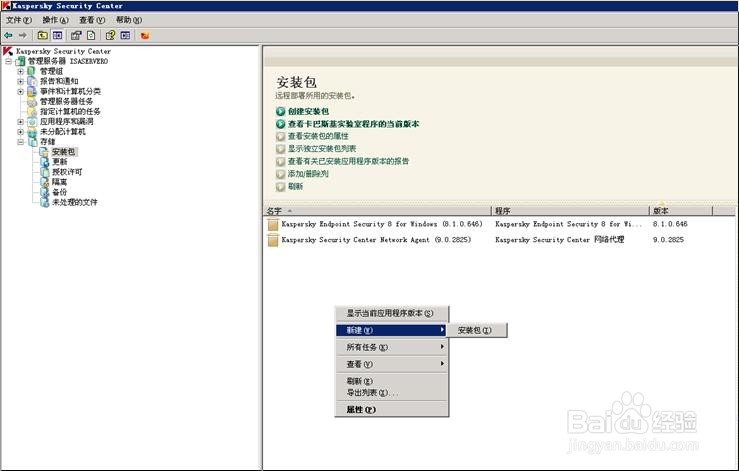Click the 隔离 quarantine node icon
Viewport: 739px width, 471px height.
pos(44,182)
